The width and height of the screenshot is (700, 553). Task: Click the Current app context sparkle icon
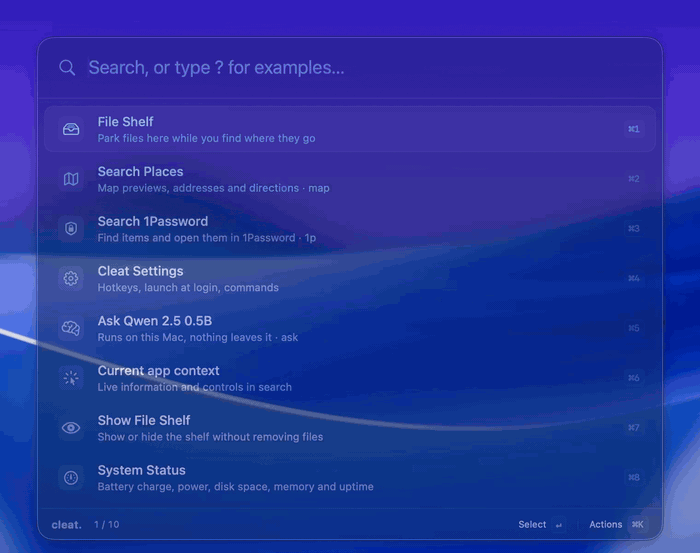[71, 378]
